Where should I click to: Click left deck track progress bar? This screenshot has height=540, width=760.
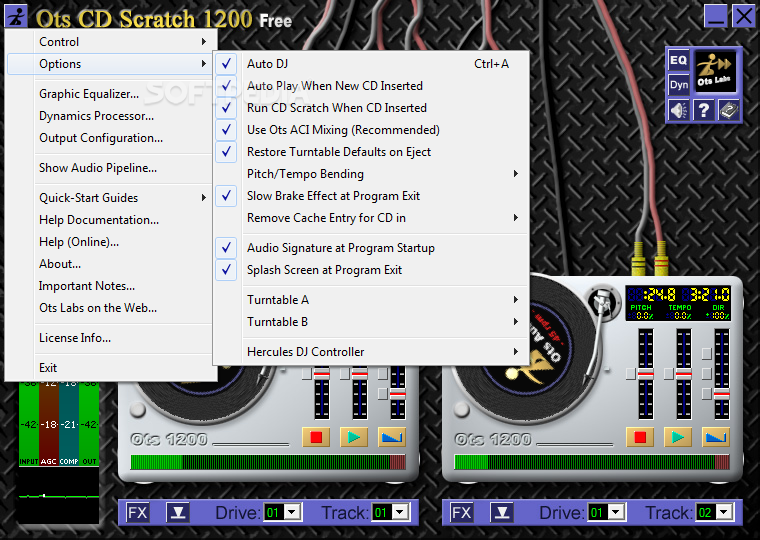pyautogui.click(x=268, y=462)
